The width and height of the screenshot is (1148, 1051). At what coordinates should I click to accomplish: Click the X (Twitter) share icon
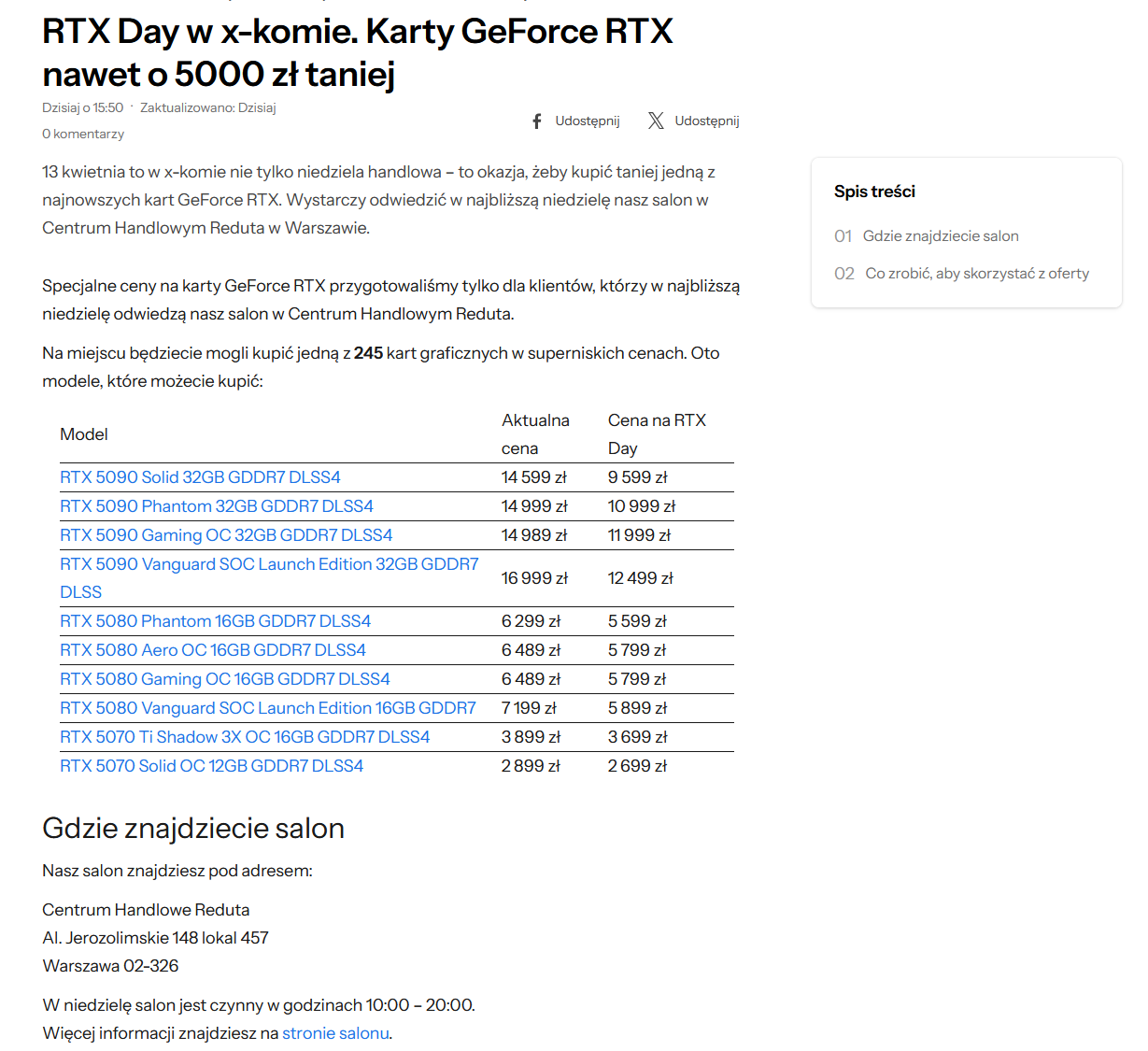(656, 121)
